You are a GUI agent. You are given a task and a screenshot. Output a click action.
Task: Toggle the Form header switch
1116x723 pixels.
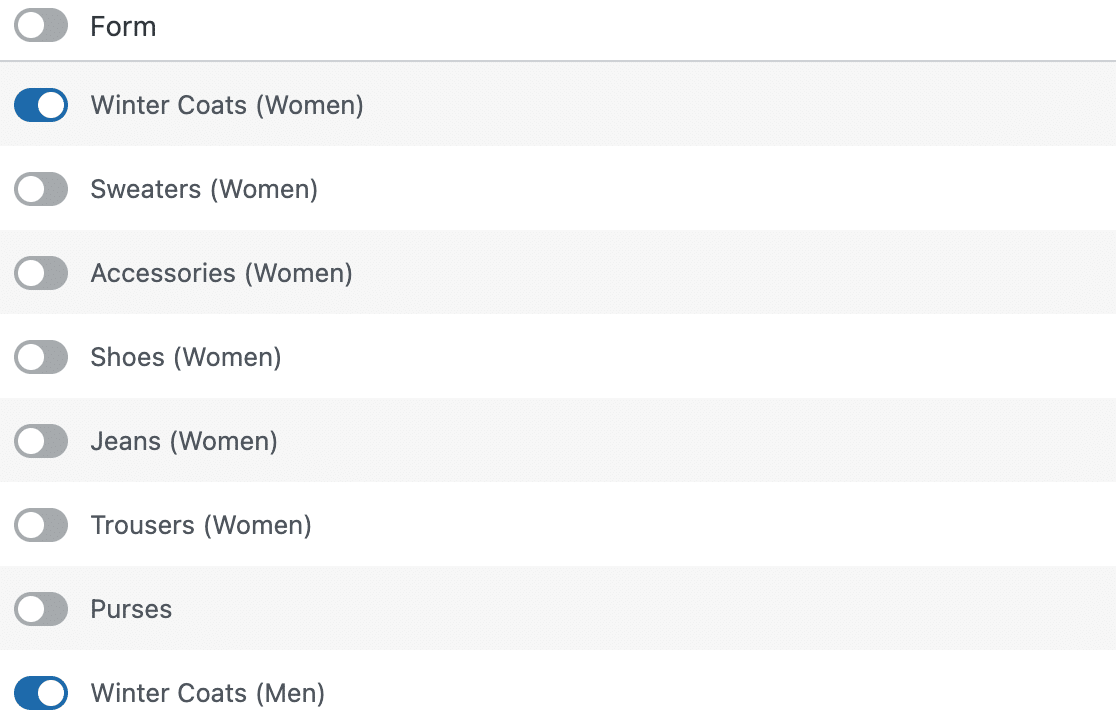(41, 27)
